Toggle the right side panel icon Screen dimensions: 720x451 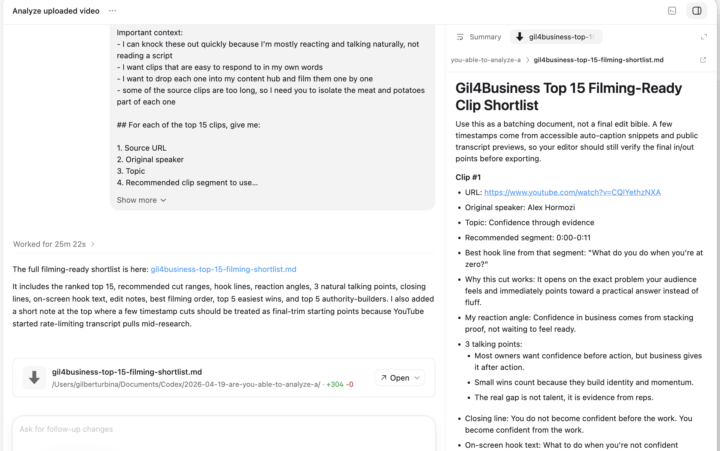[x=697, y=11]
